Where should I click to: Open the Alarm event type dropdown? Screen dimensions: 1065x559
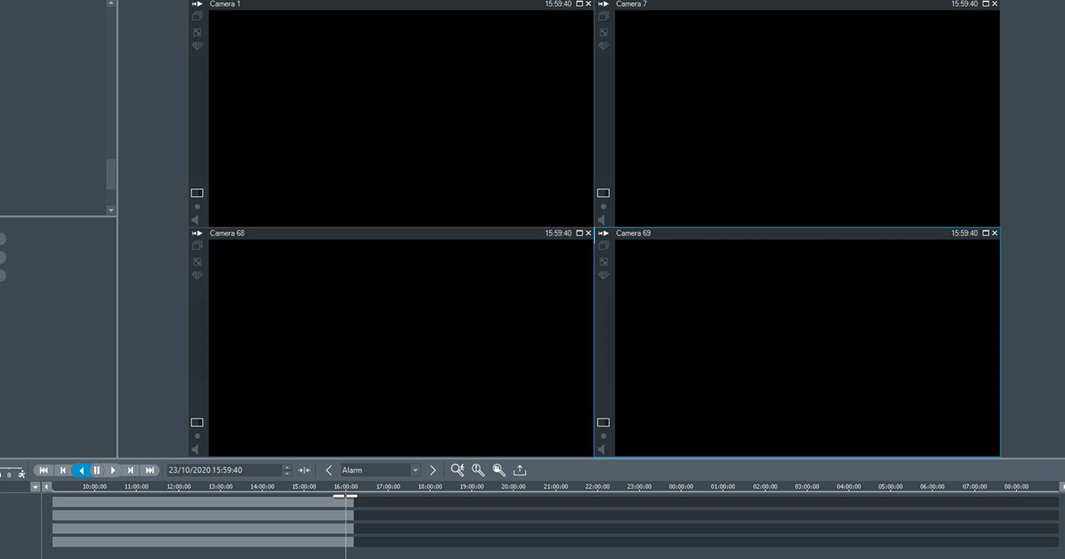(415, 470)
